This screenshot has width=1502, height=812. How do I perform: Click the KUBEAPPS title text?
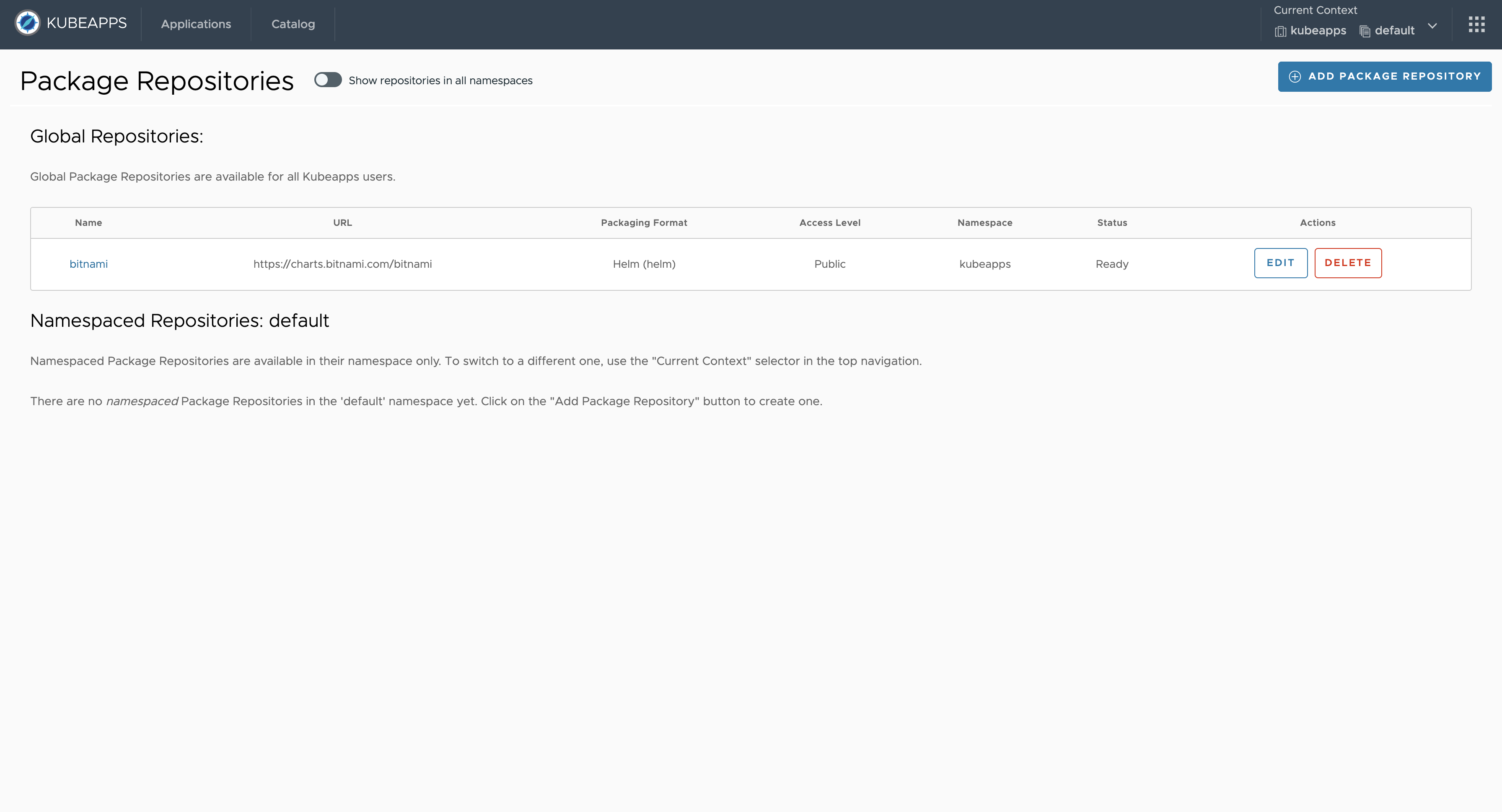coord(87,23)
